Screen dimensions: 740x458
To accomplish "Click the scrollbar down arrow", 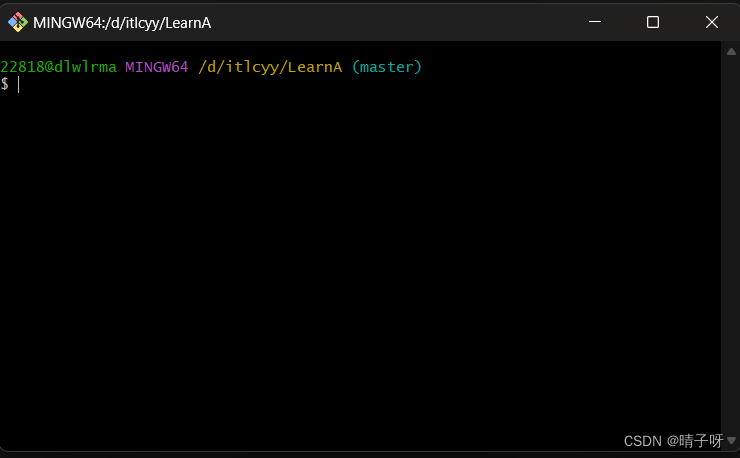I will pos(731,440).
